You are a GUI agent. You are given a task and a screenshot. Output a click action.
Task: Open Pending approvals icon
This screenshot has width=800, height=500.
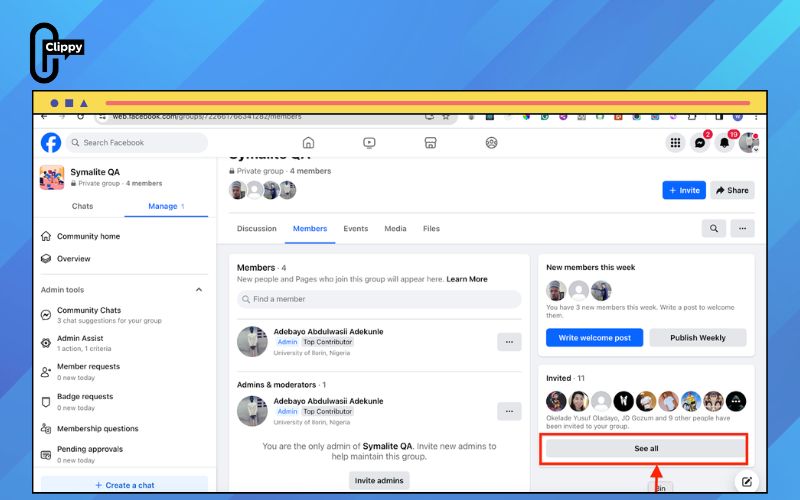(x=46, y=454)
